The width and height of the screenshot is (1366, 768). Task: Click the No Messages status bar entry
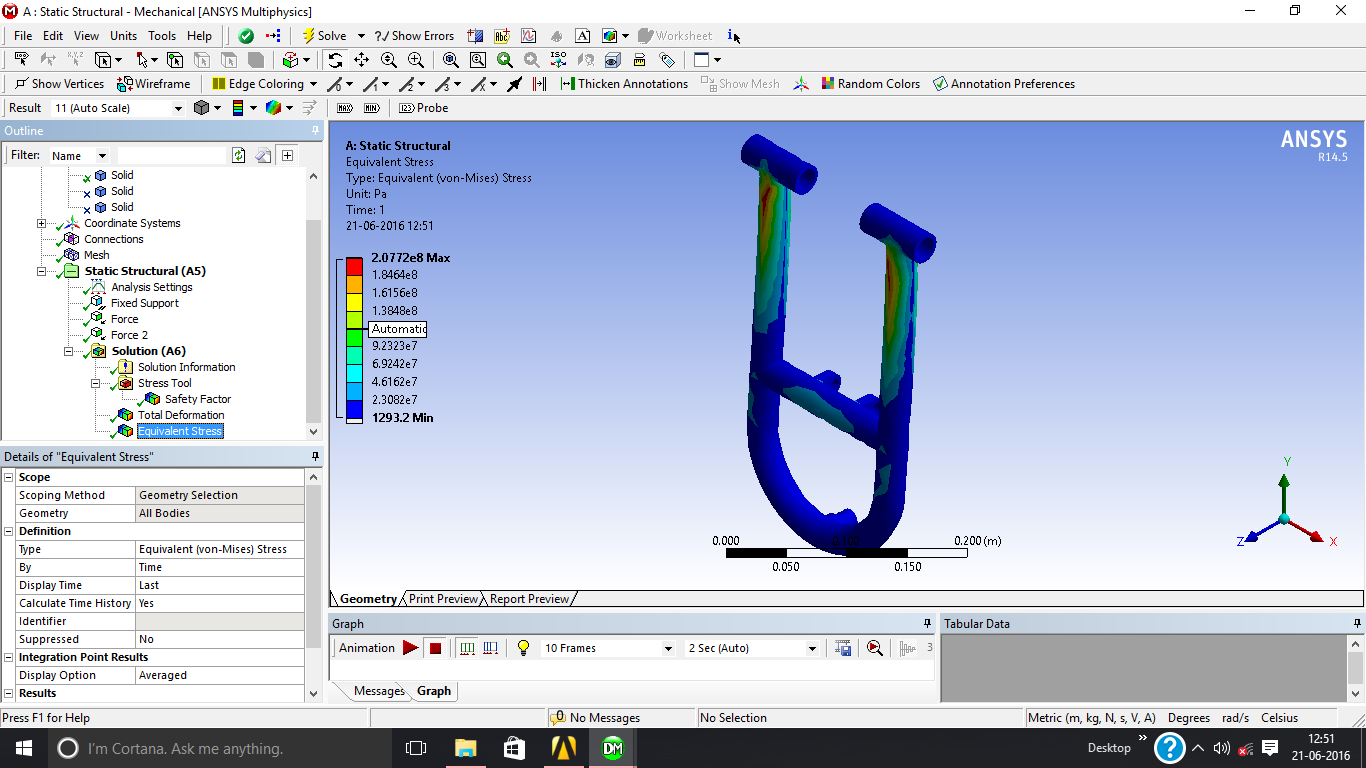(604, 718)
